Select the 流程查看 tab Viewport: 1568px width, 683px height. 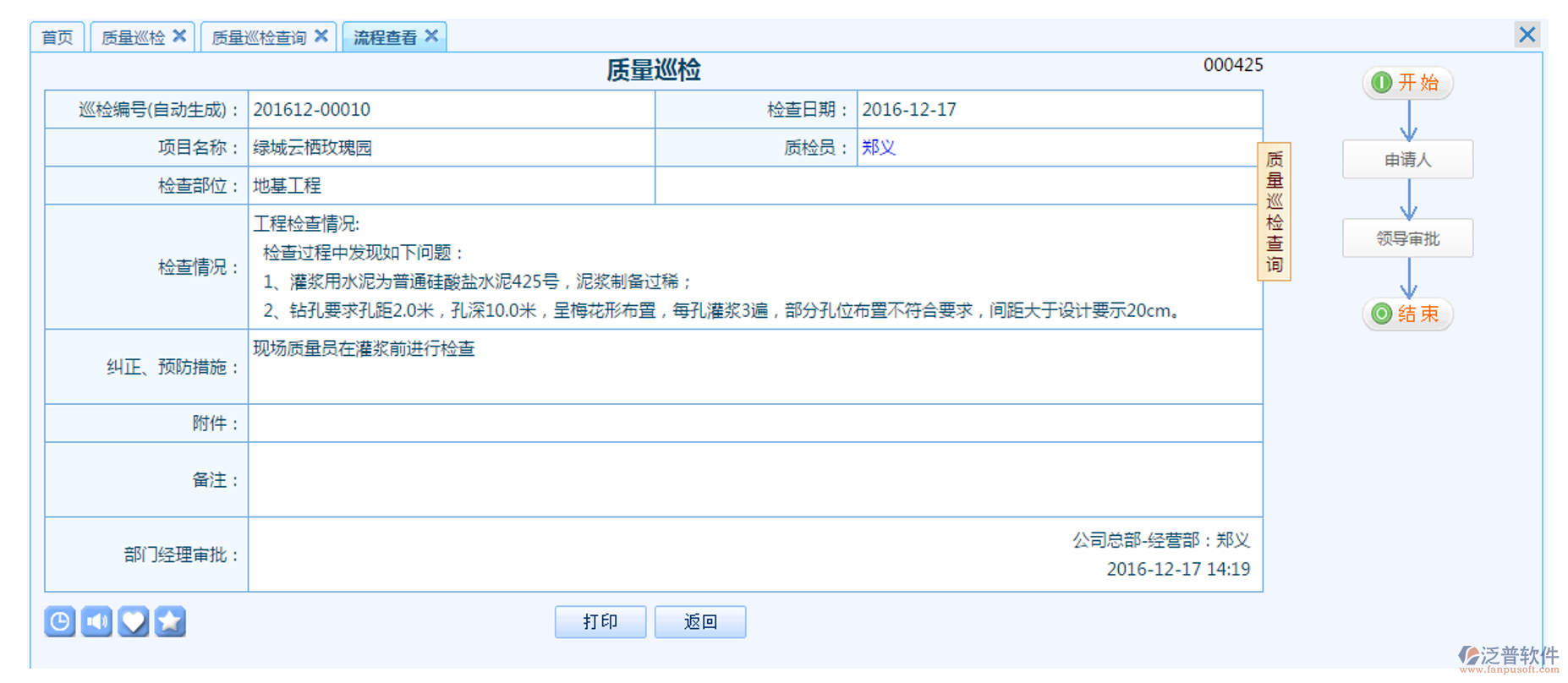click(385, 38)
